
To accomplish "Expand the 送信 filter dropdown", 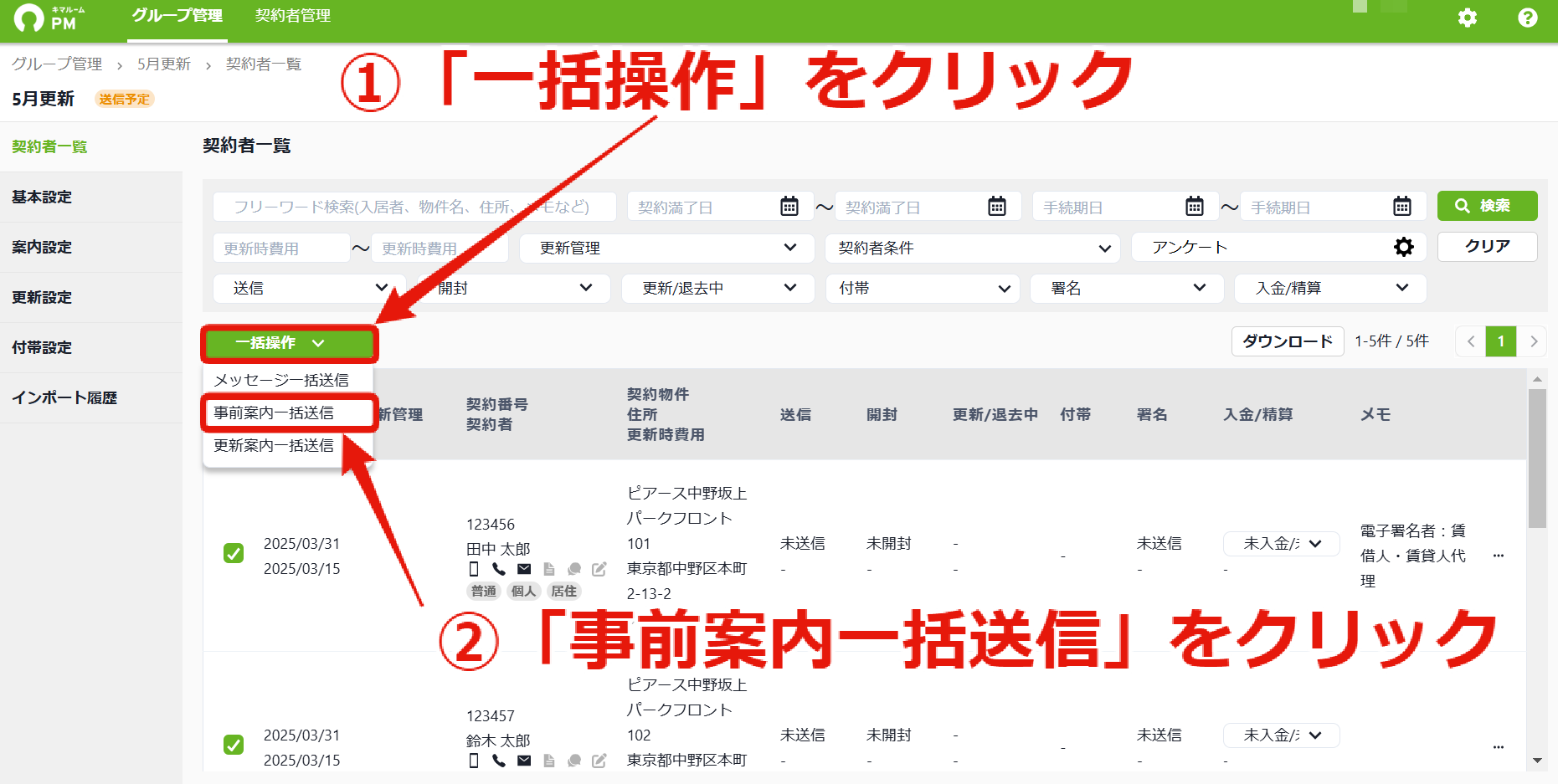I will (309, 288).
